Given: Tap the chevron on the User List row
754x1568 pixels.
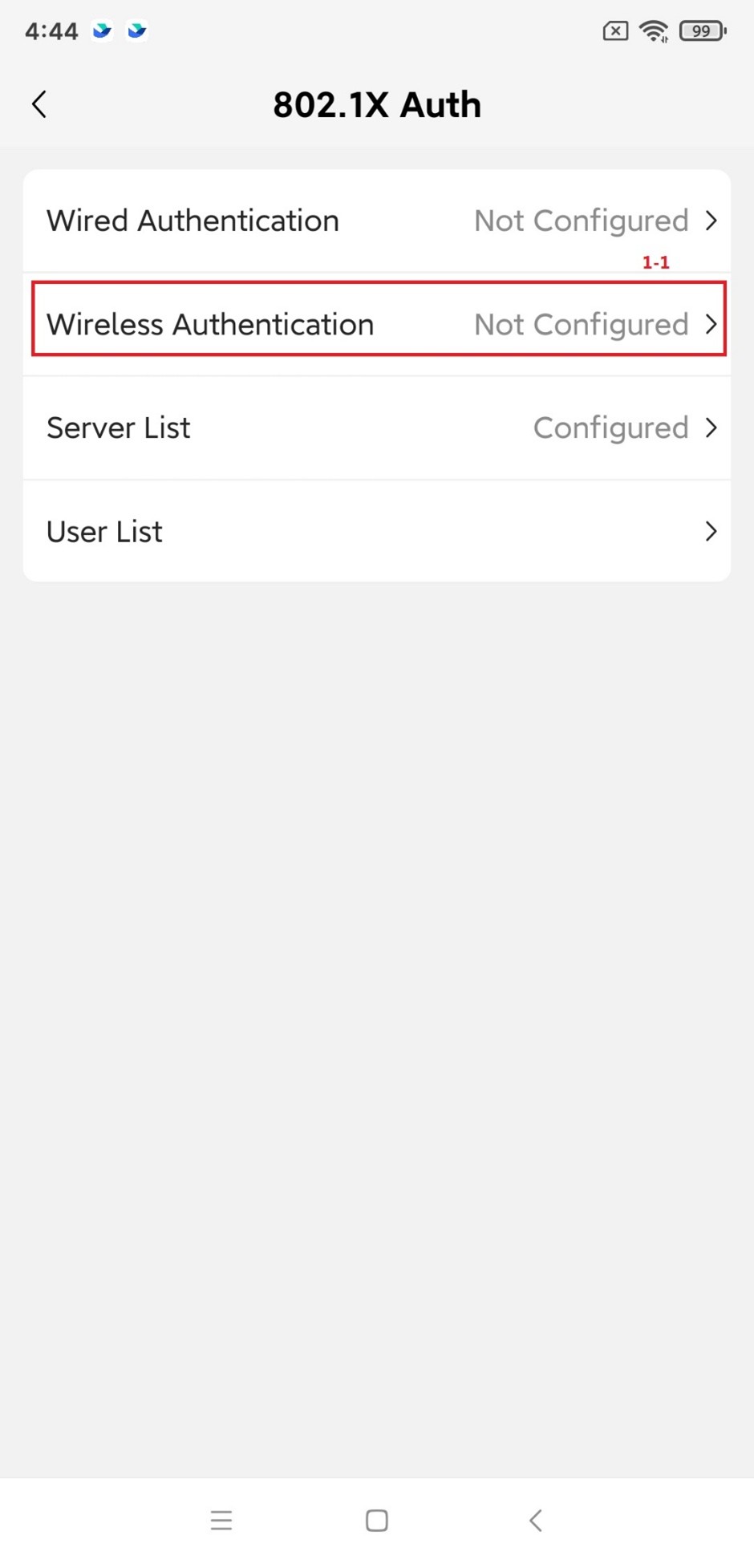Looking at the screenshot, I should tap(711, 531).
